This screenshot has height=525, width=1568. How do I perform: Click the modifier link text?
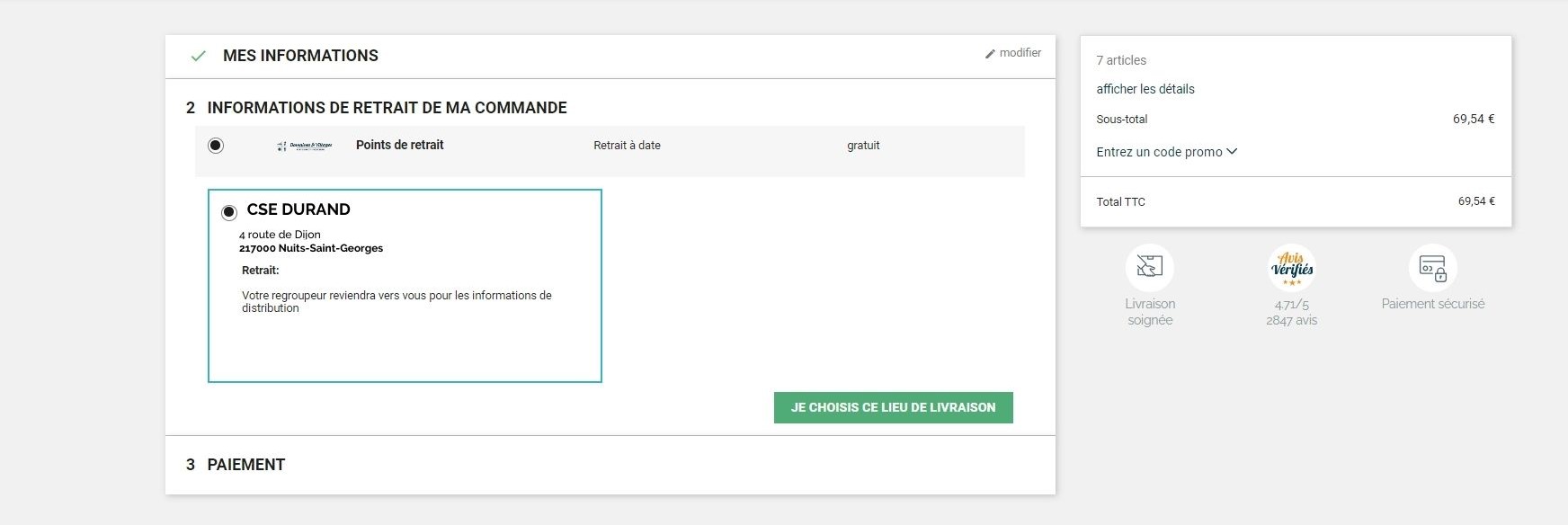click(x=1020, y=53)
